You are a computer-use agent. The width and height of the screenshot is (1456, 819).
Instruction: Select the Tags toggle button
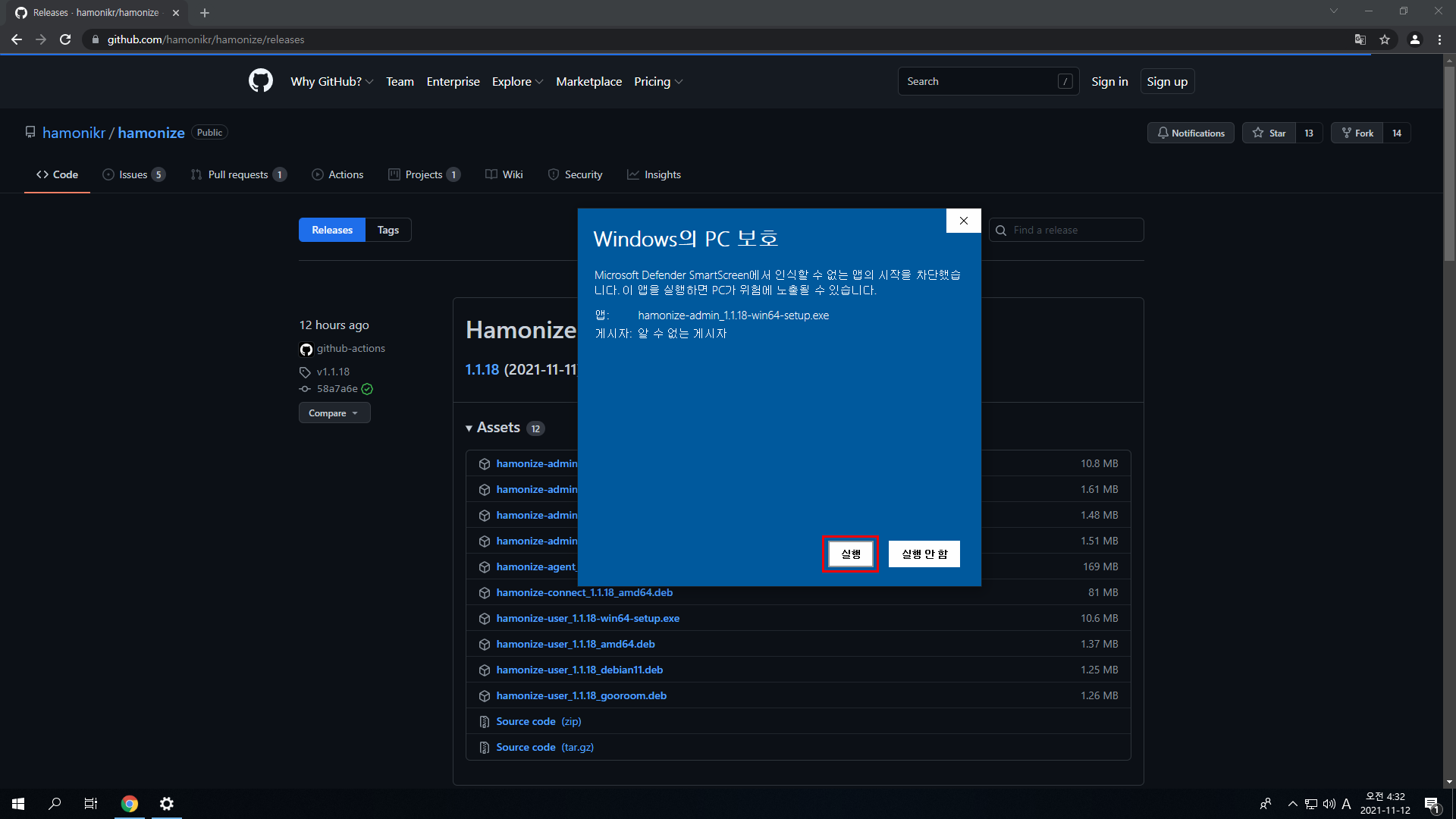point(388,230)
